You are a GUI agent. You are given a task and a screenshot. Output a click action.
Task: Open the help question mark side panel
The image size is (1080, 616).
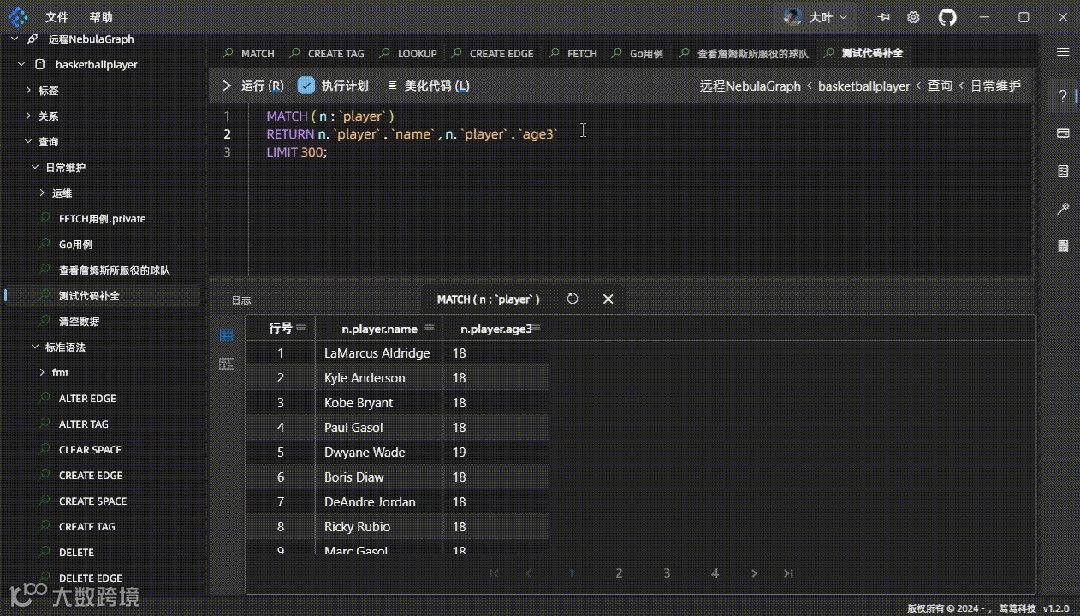1063,96
